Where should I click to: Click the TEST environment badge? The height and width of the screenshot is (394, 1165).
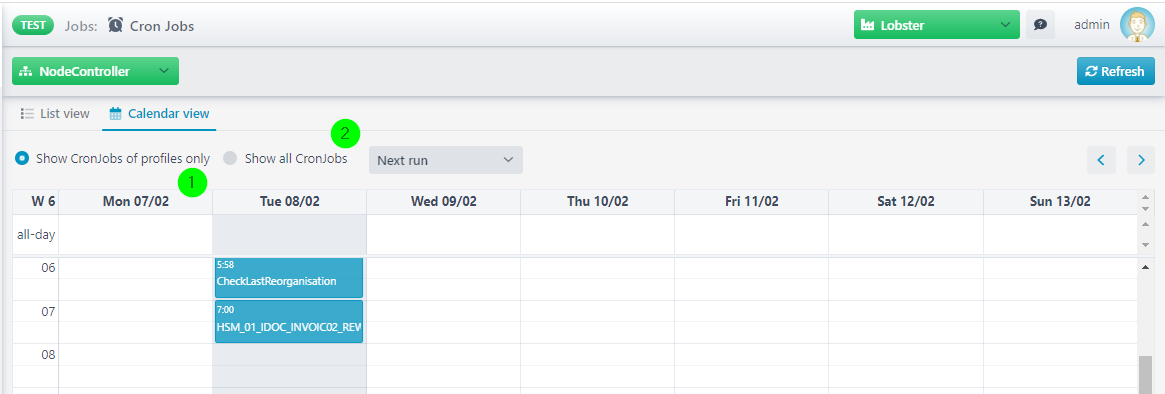pos(33,25)
